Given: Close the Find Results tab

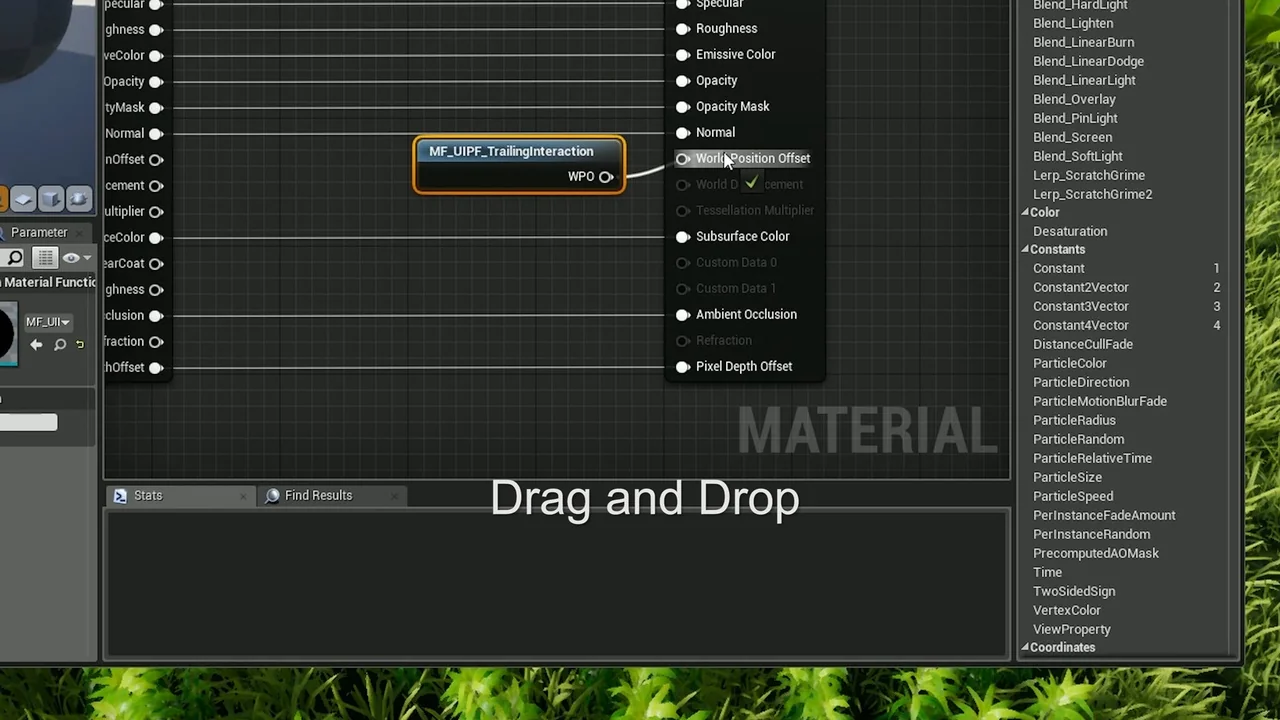Looking at the screenshot, I should [x=395, y=496].
